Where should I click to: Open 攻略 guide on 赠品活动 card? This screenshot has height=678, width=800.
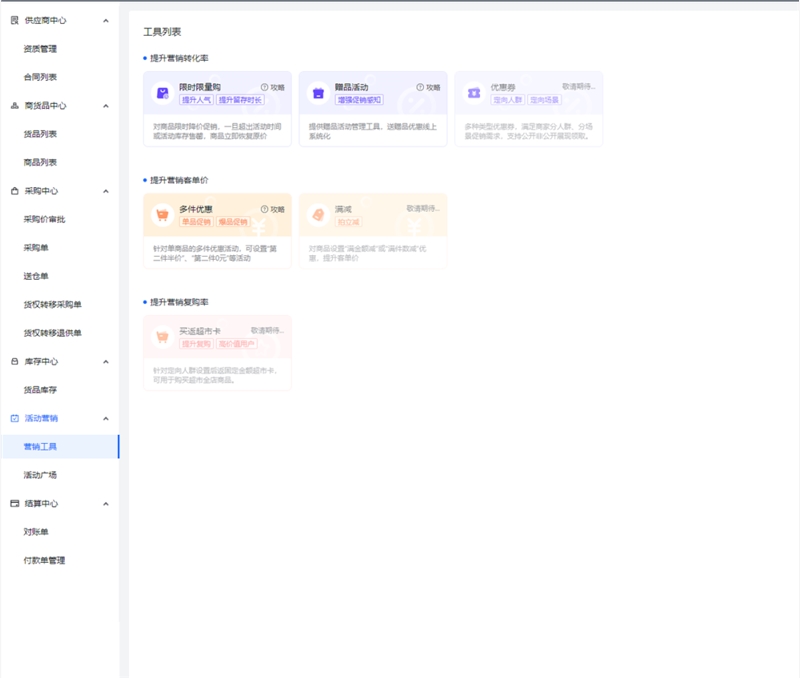click(x=429, y=87)
